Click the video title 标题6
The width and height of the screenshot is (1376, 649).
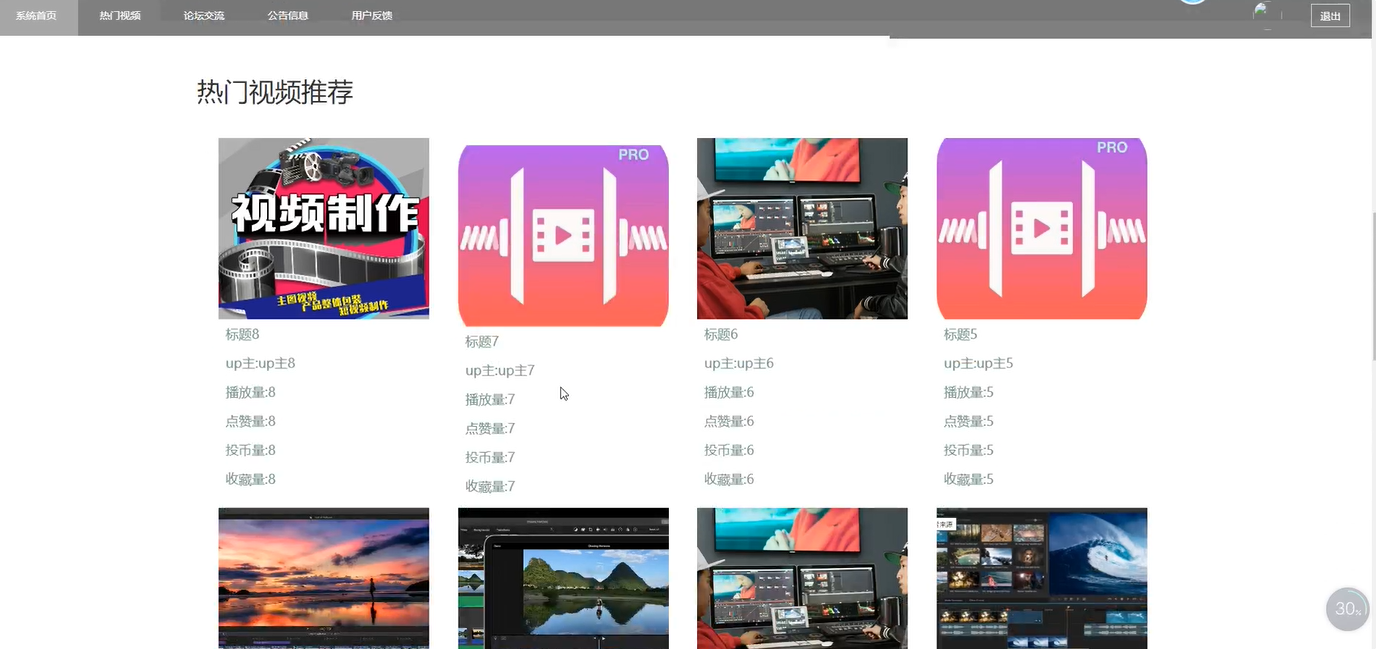pyautogui.click(x=721, y=334)
